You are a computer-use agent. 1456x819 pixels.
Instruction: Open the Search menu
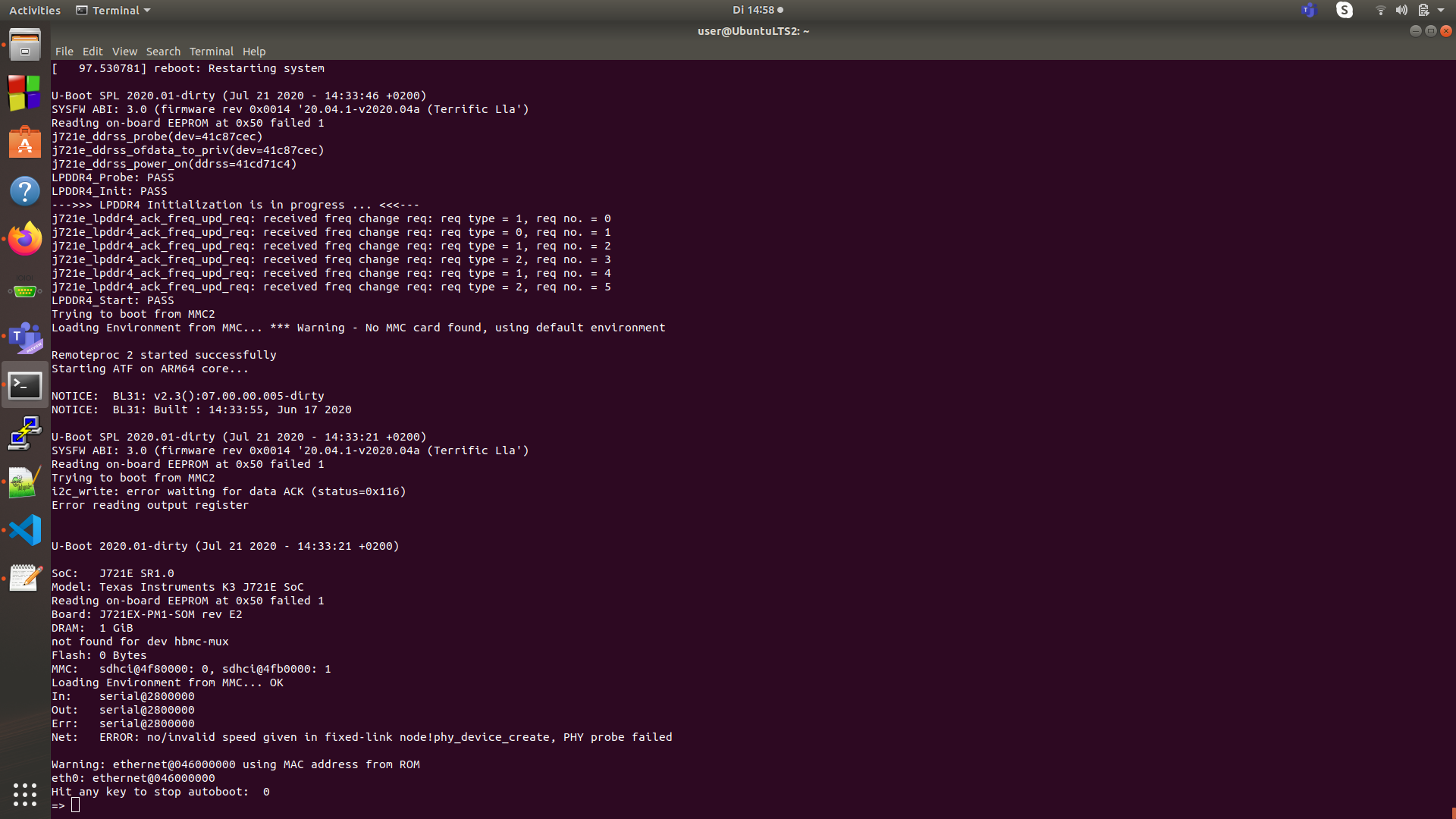click(x=163, y=52)
